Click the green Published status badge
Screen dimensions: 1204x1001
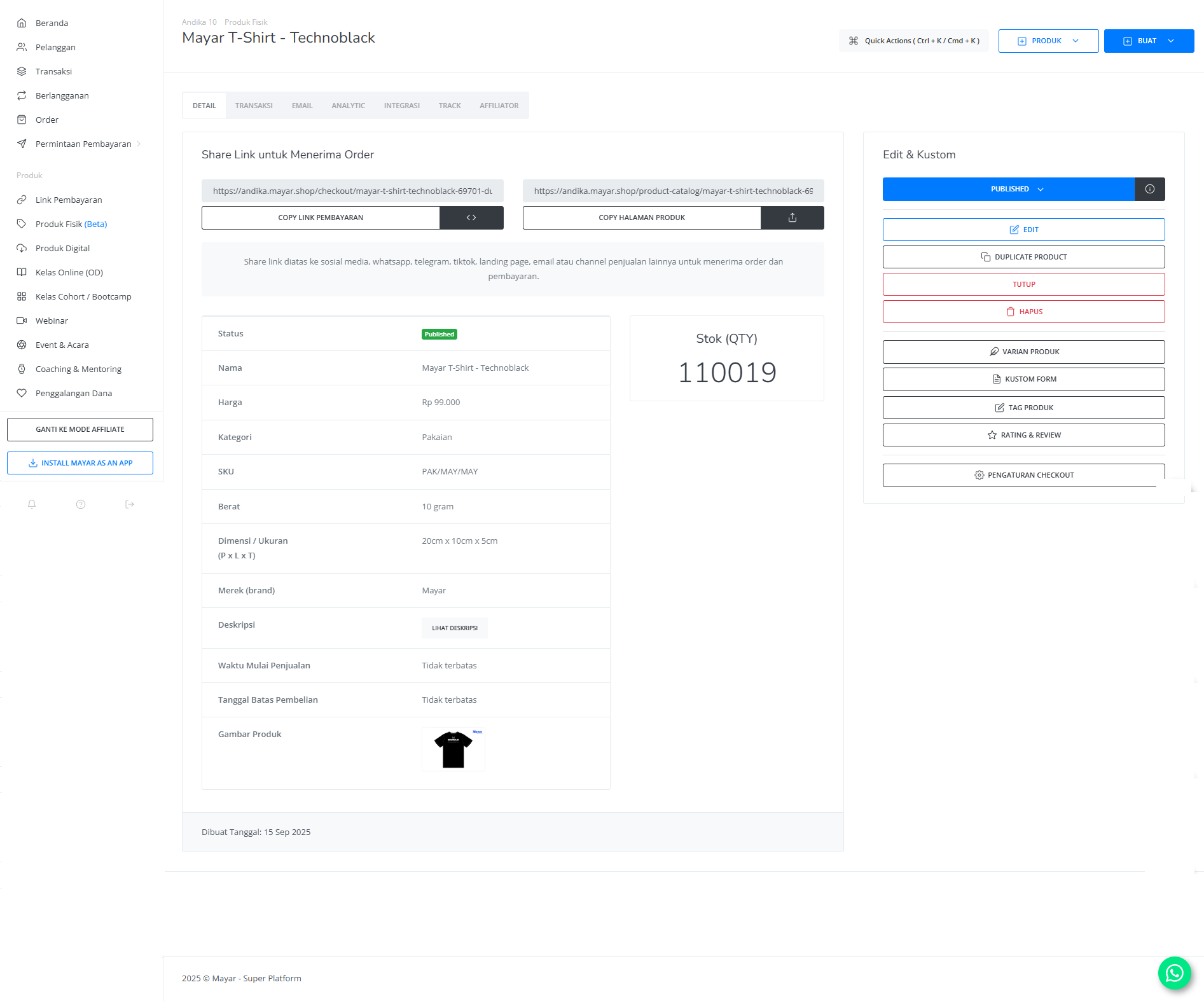point(439,334)
